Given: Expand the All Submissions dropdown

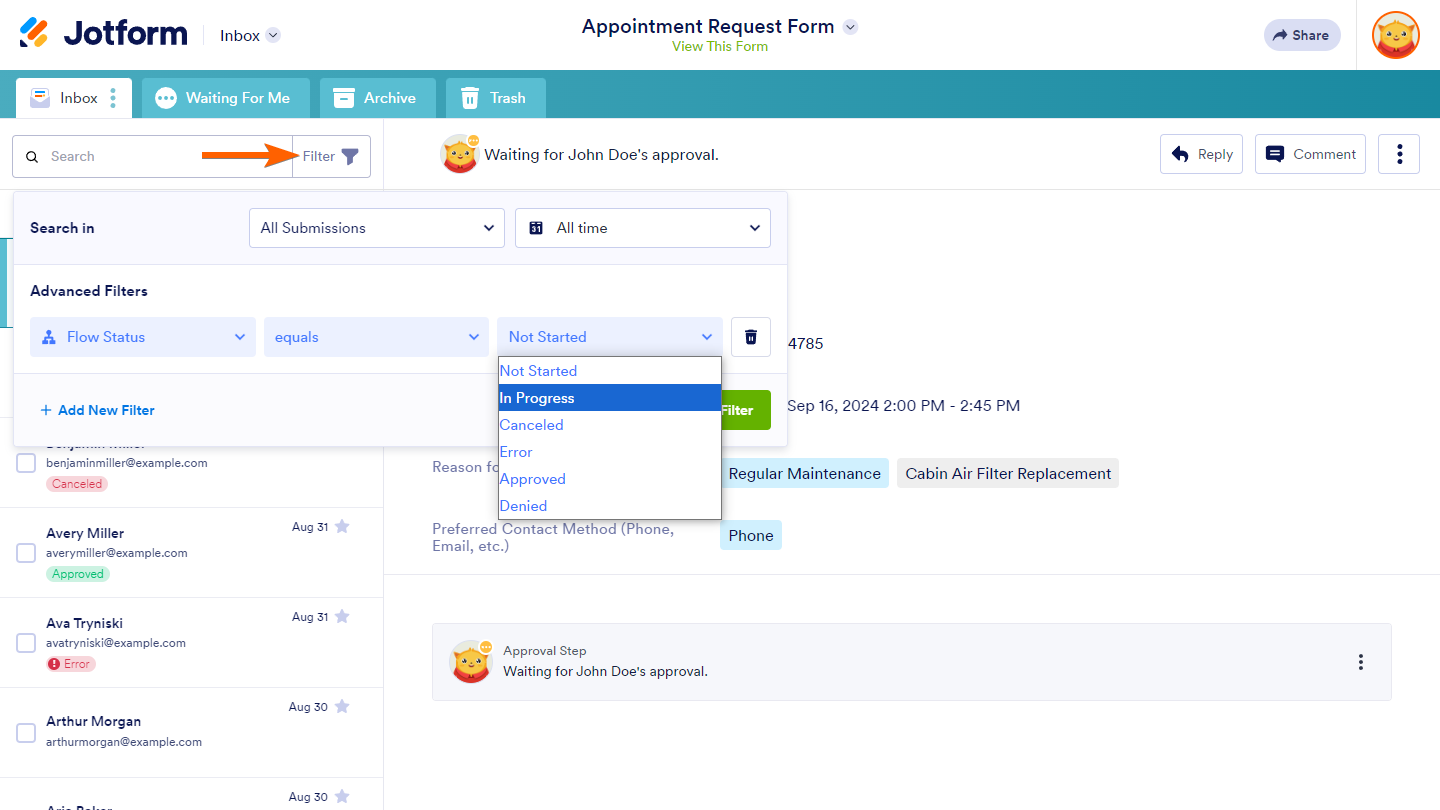Looking at the screenshot, I should (377, 228).
